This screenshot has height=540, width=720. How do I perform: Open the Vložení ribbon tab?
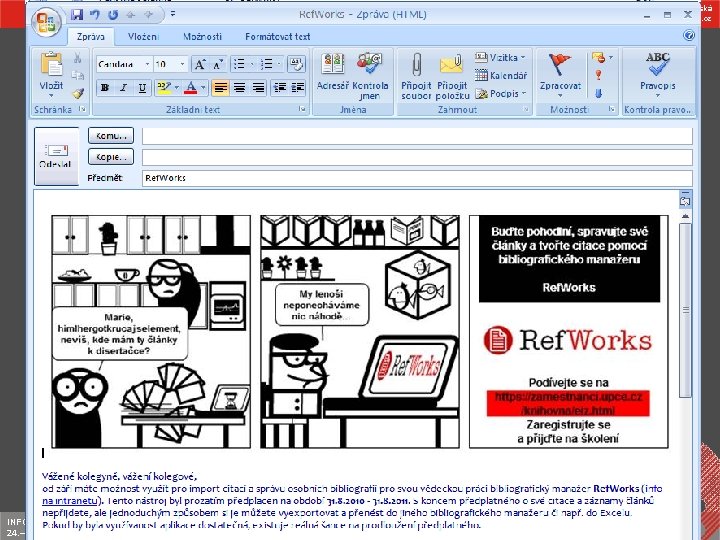click(x=143, y=37)
